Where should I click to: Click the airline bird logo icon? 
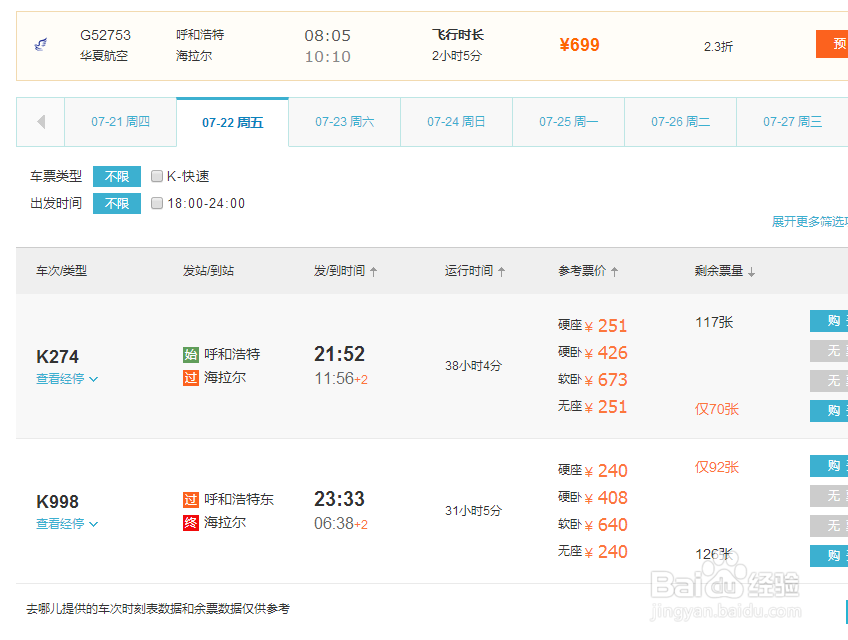(x=41, y=45)
